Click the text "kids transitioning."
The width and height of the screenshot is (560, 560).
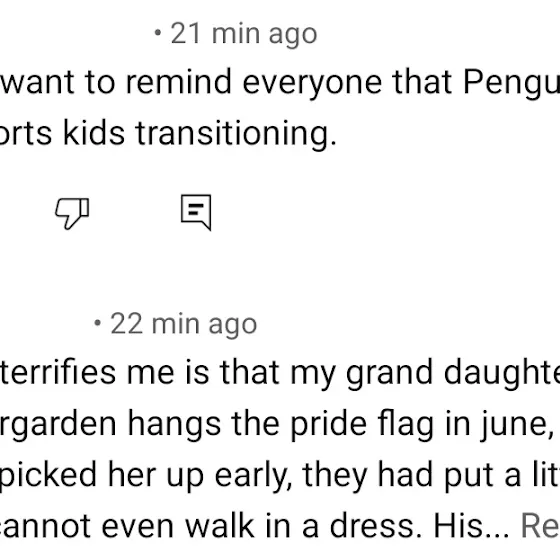[200, 134]
